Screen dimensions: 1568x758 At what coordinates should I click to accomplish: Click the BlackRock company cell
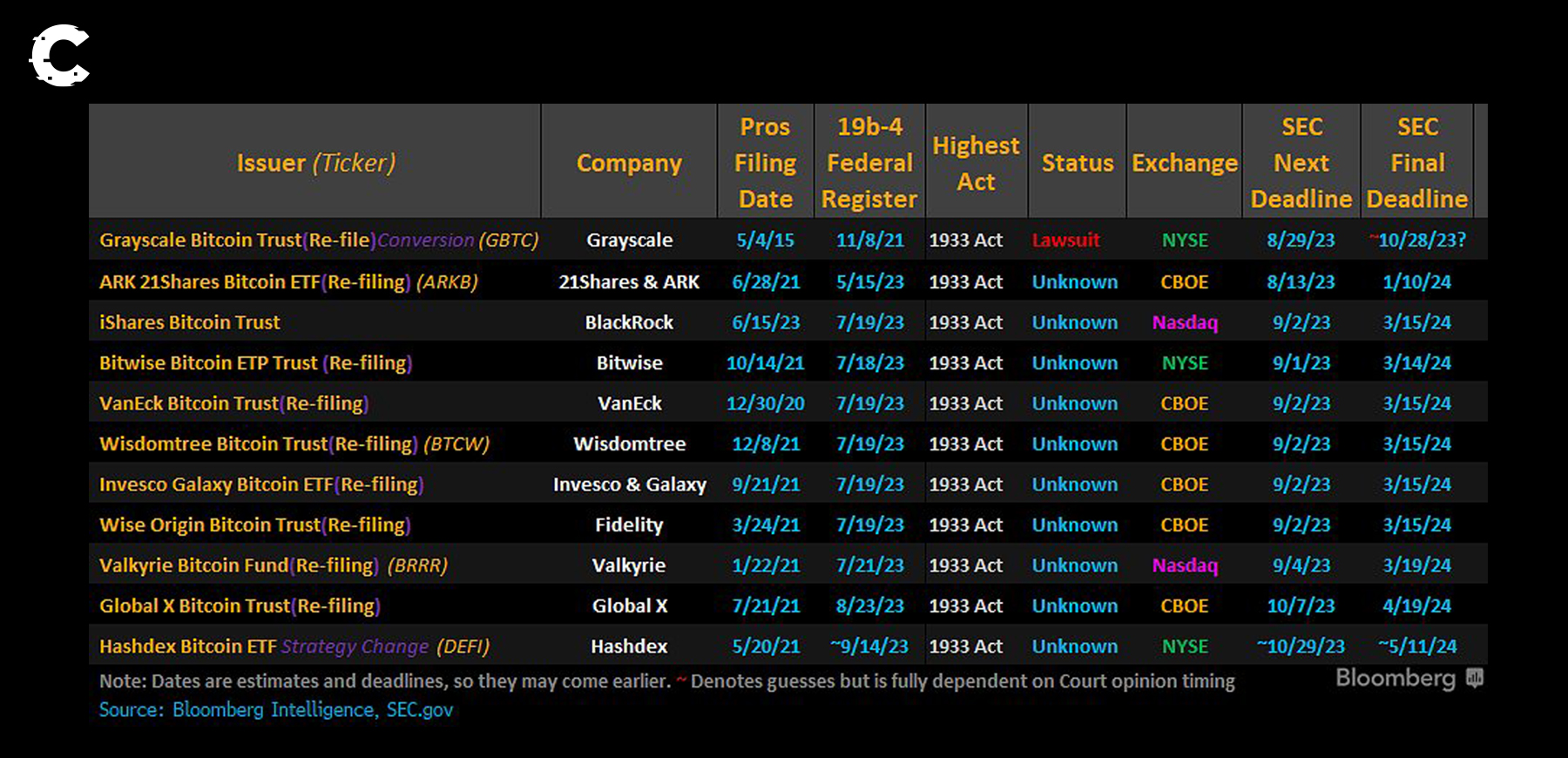tap(629, 322)
